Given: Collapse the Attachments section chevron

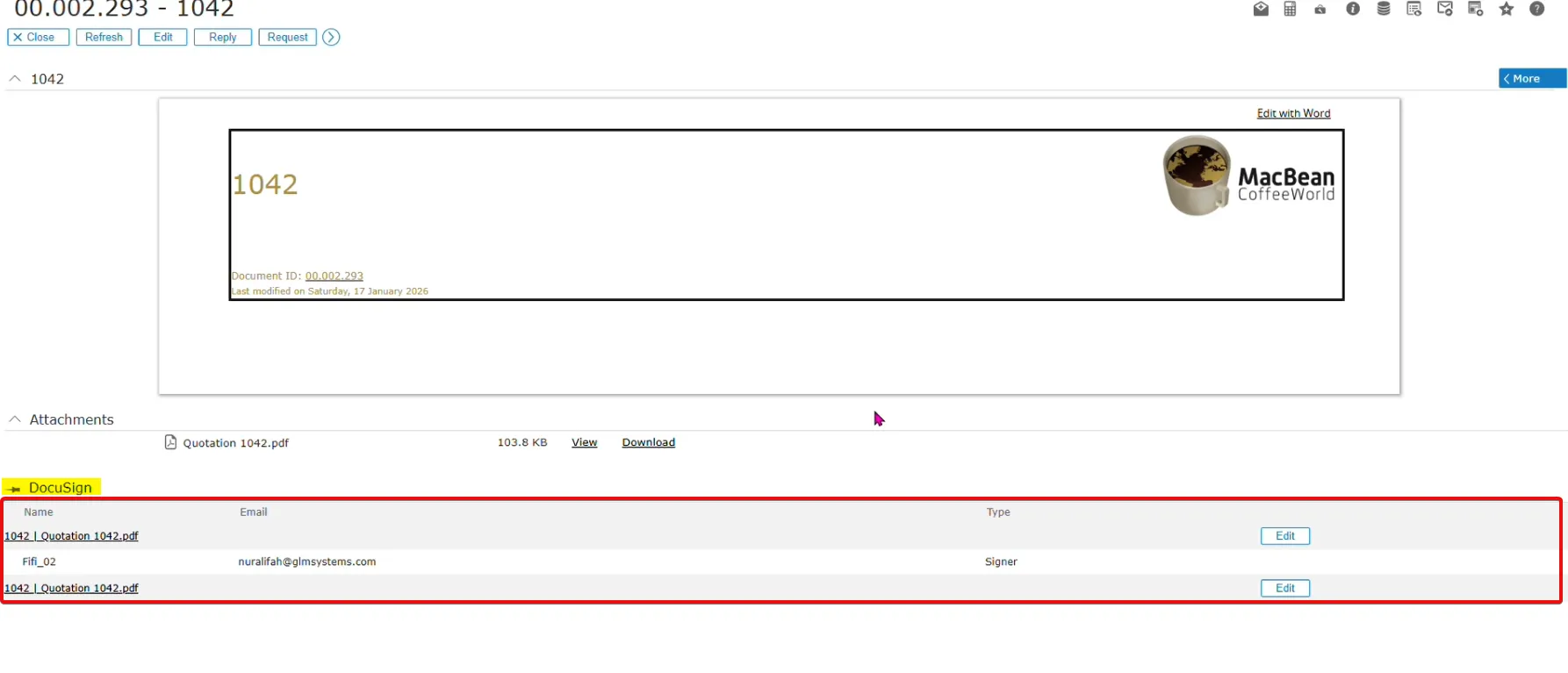Looking at the screenshot, I should point(15,419).
